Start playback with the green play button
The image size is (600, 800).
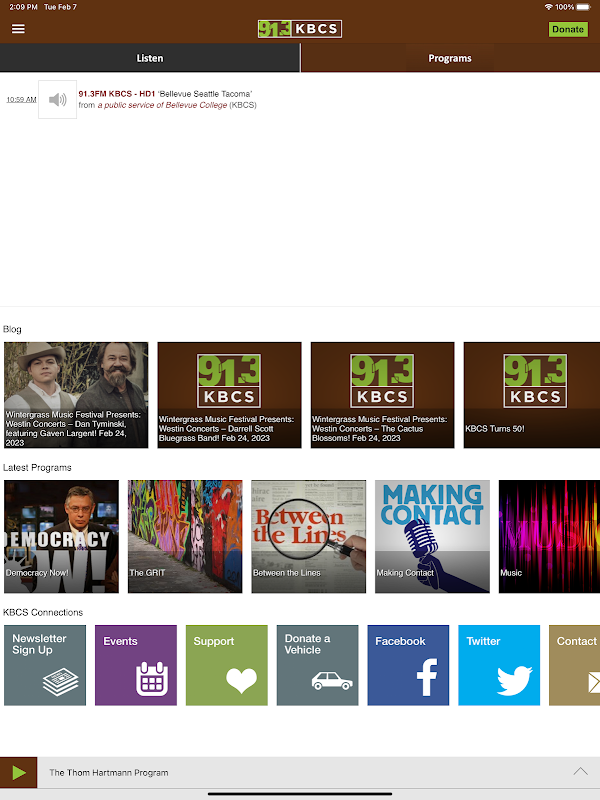click(19, 772)
